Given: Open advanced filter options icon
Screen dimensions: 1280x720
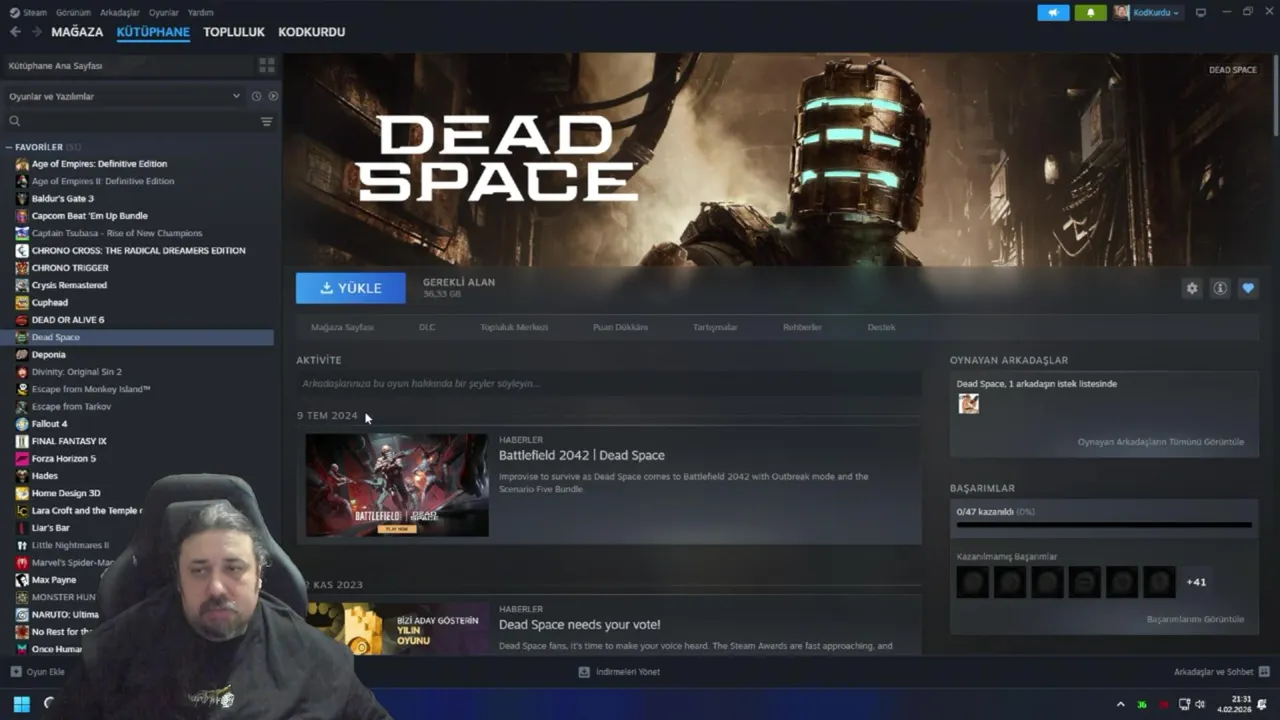Looking at the screenshot, I should coord(267,121).
